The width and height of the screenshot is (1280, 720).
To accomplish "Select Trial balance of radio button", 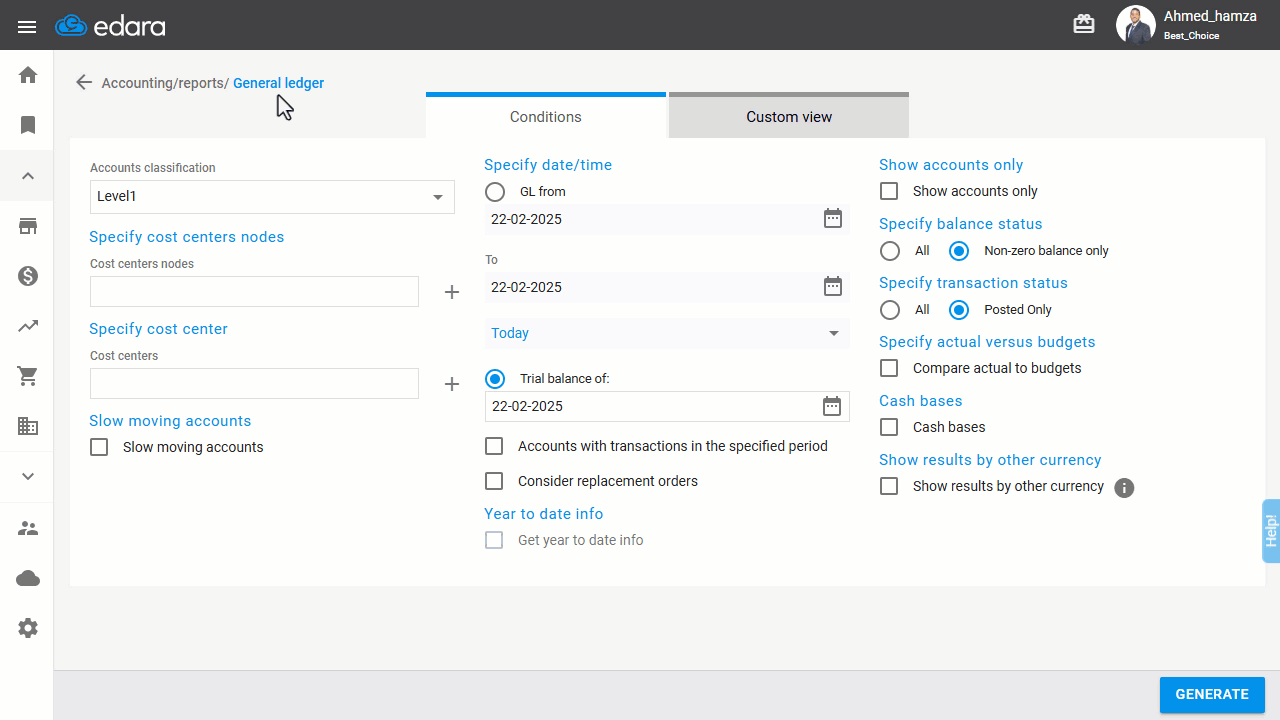I will [x=495, y=378].
